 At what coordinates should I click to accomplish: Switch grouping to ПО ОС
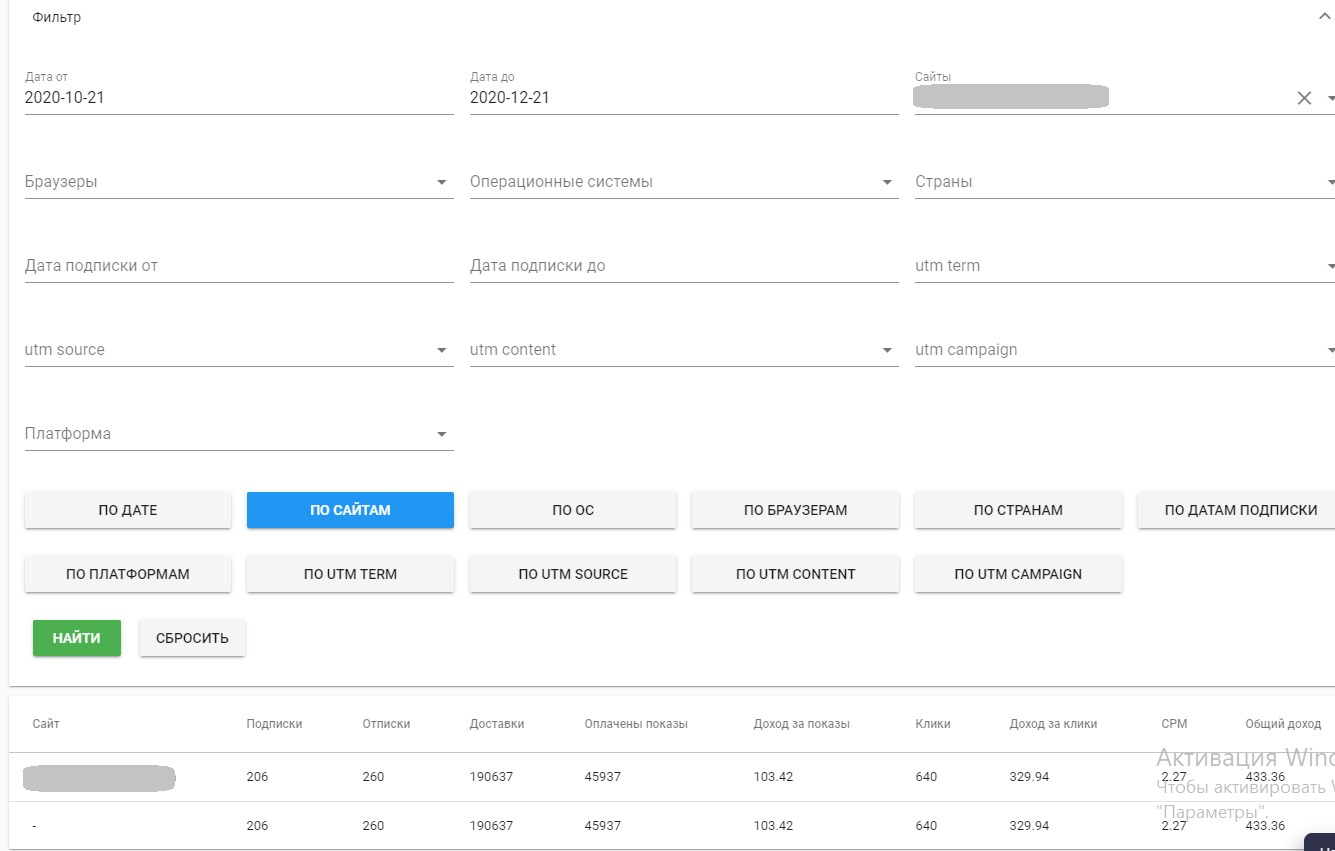coord(573,510)
